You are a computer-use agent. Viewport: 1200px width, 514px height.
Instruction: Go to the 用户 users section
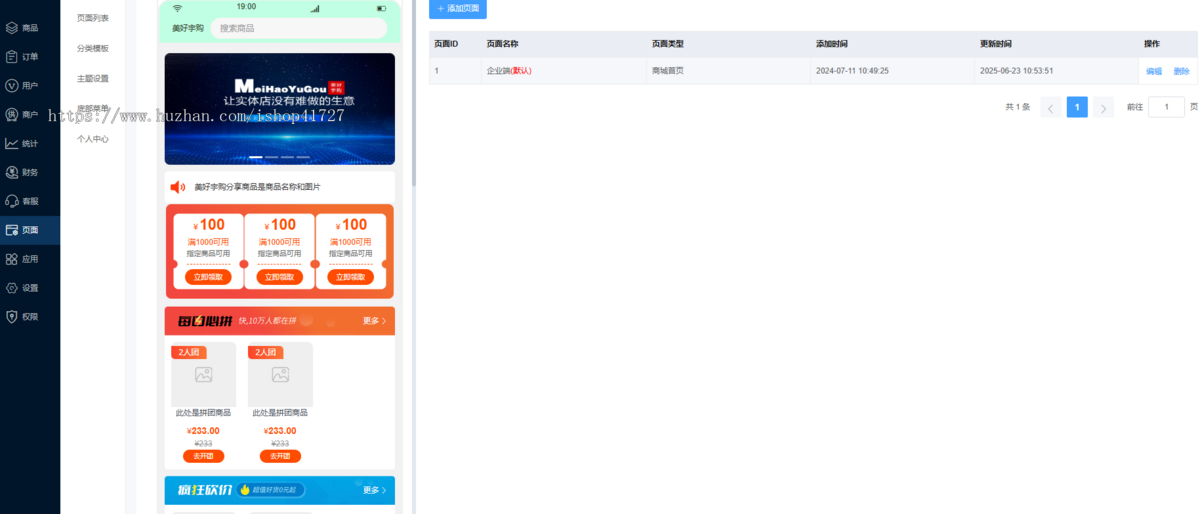pos(30,85)
